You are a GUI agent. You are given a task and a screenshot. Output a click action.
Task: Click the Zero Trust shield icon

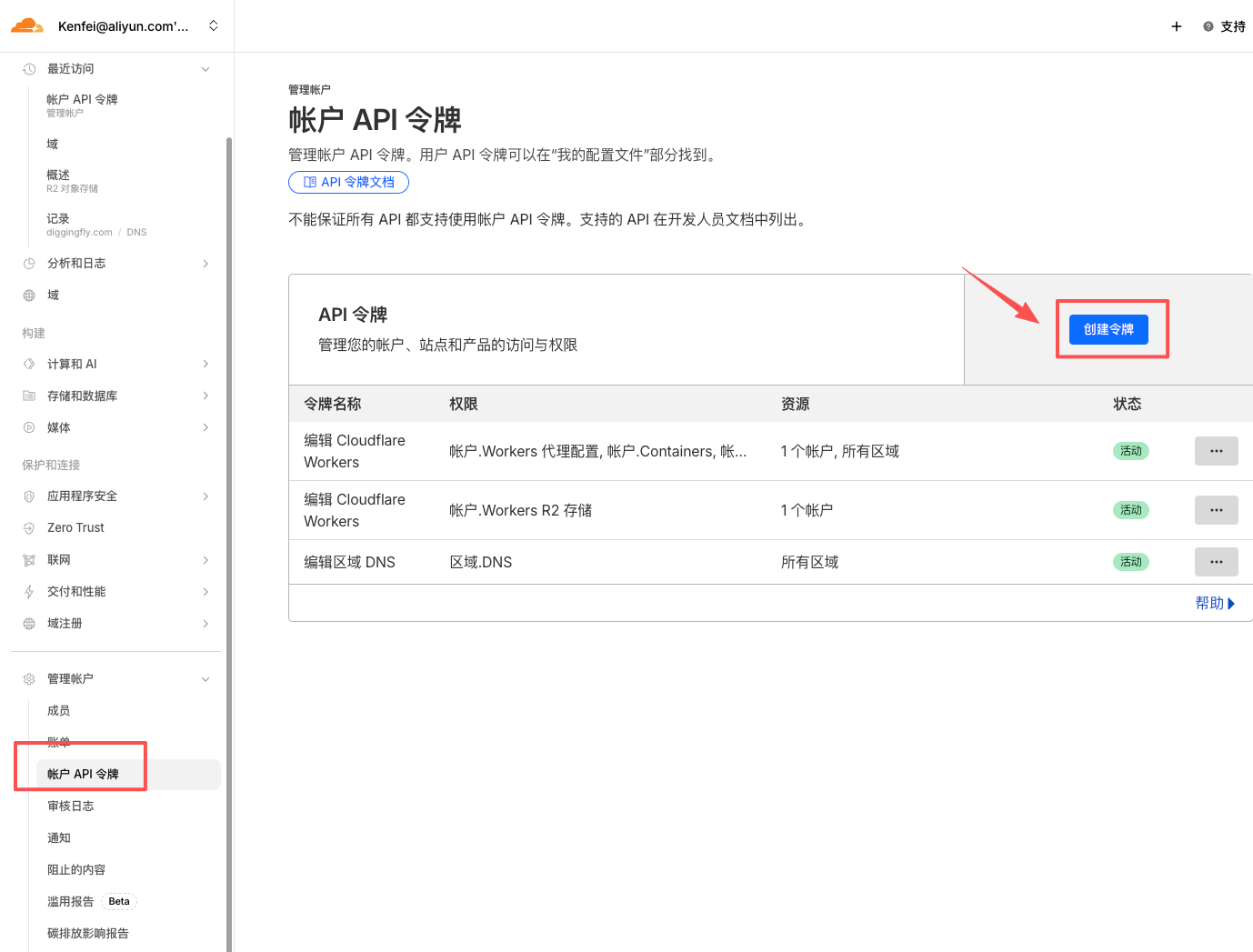click(29, 528)
